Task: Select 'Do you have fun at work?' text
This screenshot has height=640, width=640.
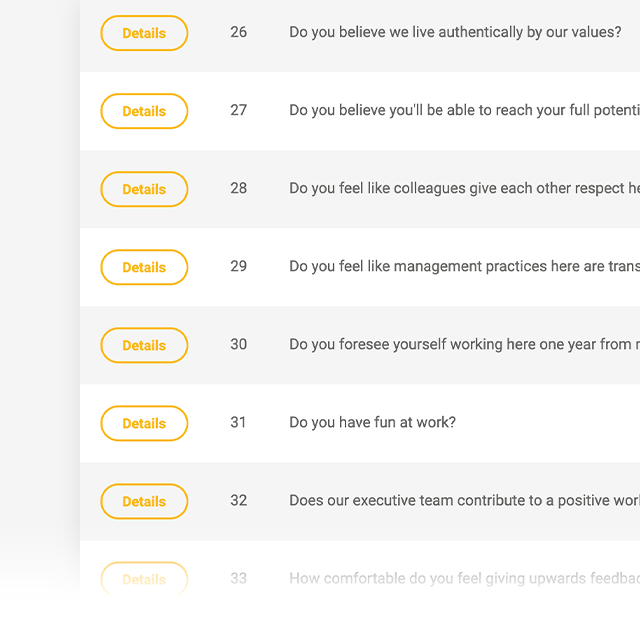Action: (x=372, y=422)
